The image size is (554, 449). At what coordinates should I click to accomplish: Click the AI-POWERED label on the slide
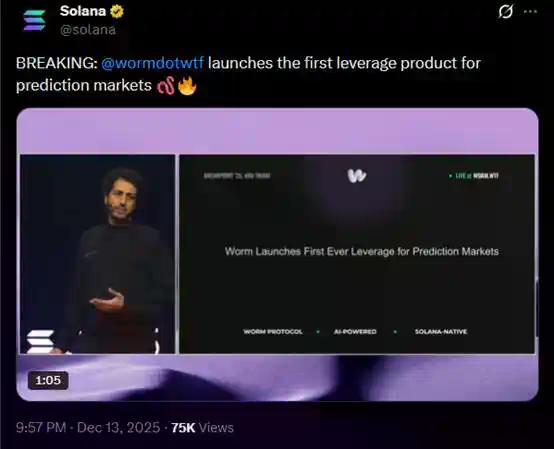pyautogui.click(x=355, y=332)
